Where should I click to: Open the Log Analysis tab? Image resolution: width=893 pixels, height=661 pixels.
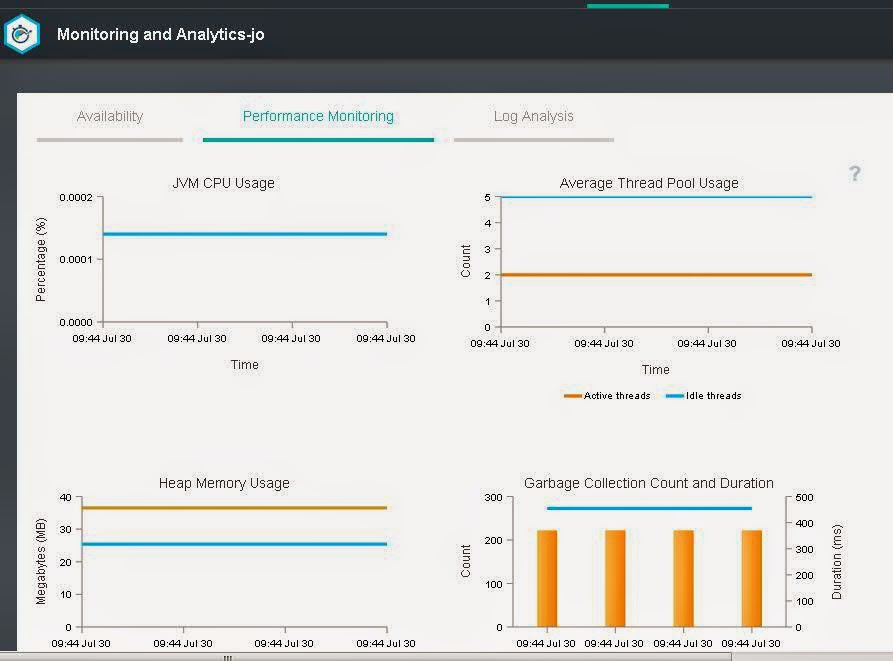(534, 116)
